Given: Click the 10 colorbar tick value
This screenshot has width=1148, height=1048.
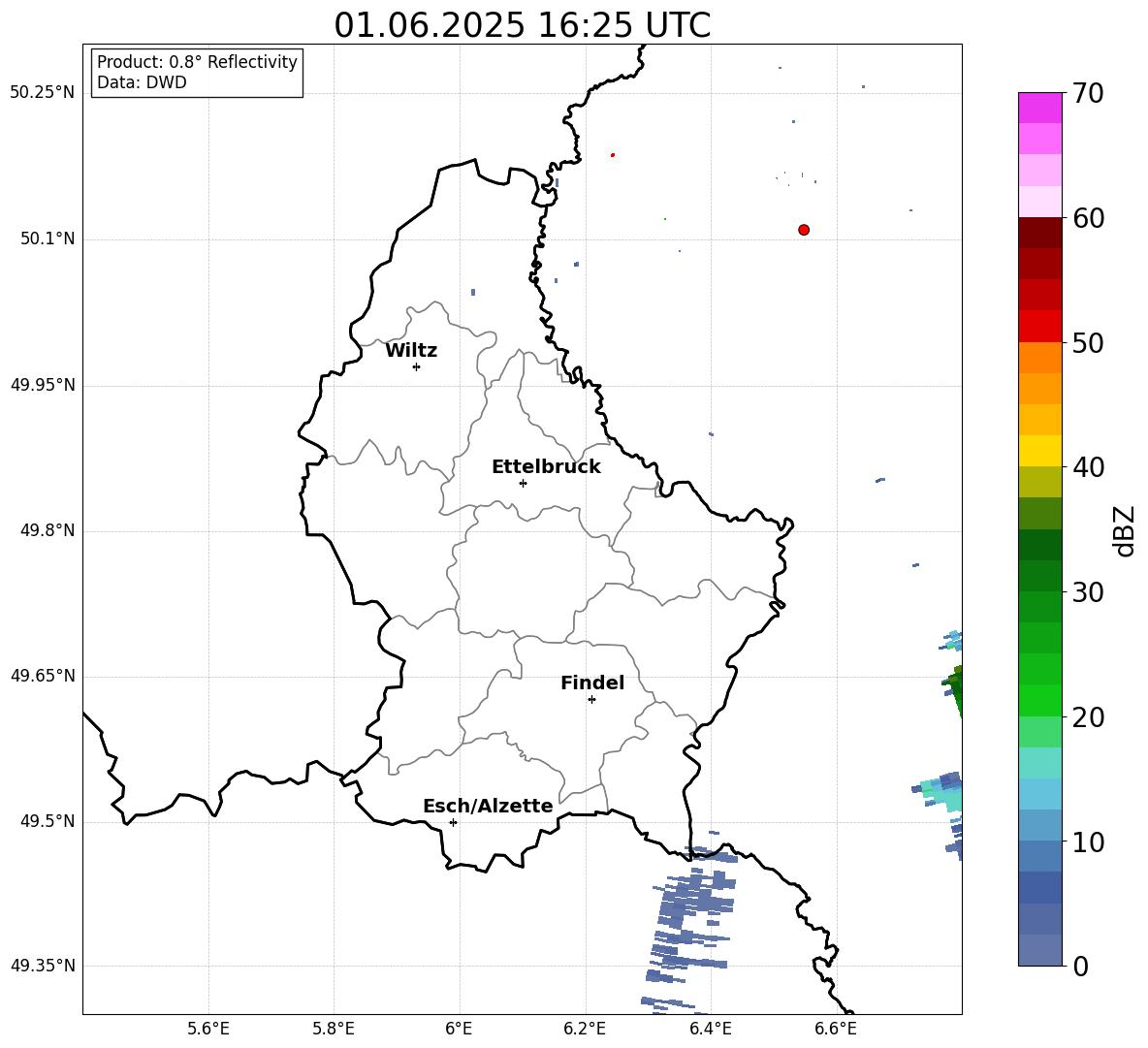Looking at the screenshot, I should pyautogui.click(x=1089, y=842).
